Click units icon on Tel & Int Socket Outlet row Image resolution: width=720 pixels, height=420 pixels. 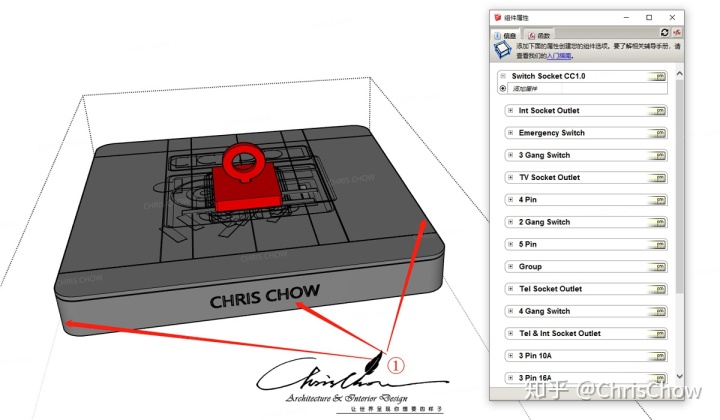point(658,334)
